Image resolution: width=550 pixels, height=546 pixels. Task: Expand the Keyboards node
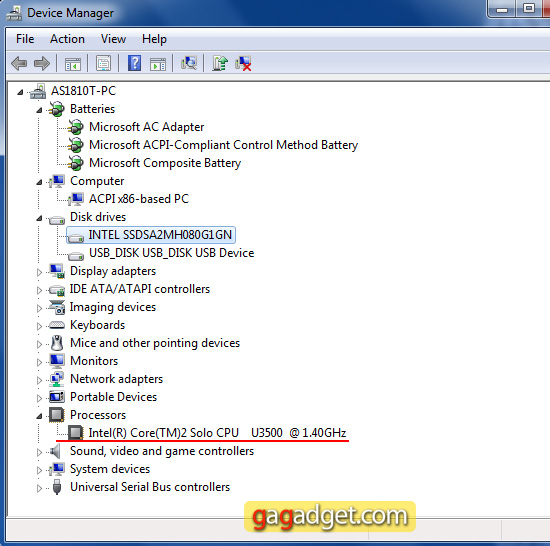(x=39, y=326)
